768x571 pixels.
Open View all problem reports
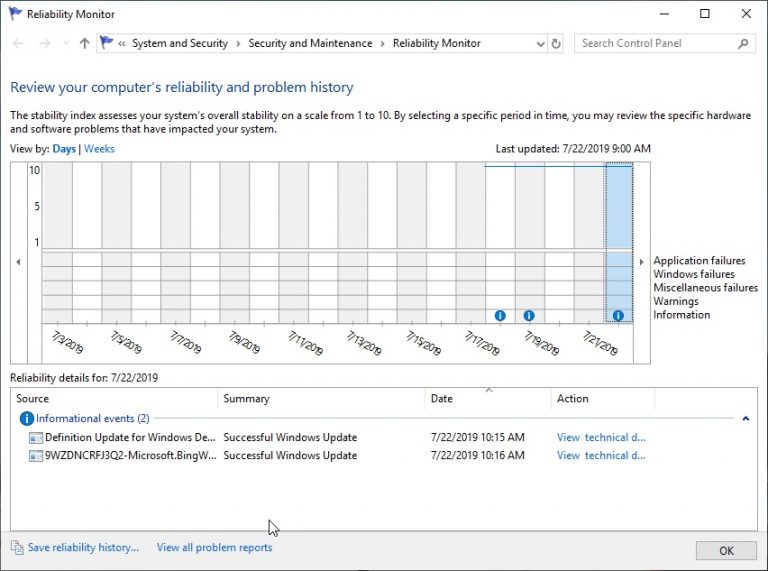(x=214, y=547)
